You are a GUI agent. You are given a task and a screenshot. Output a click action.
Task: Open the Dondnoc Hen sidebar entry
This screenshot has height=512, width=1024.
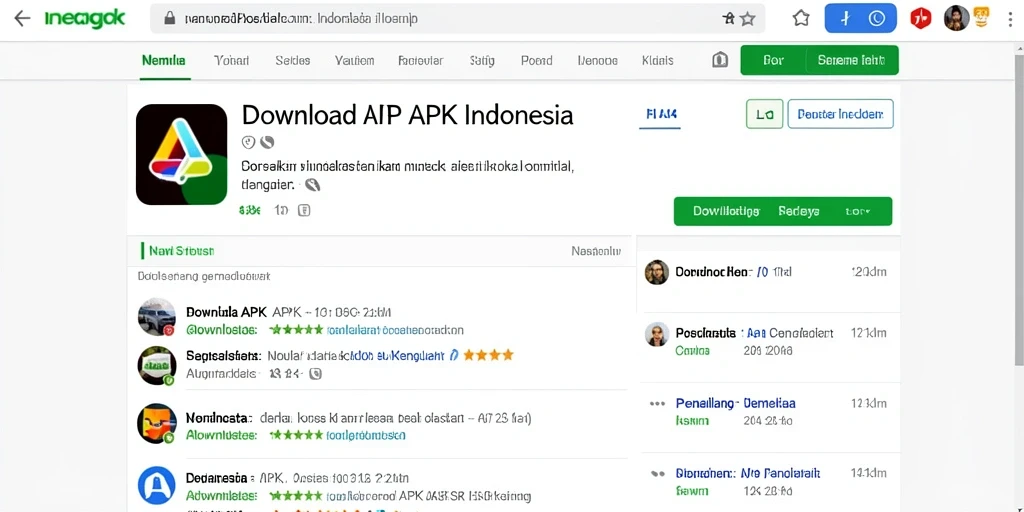click(768, 272)
